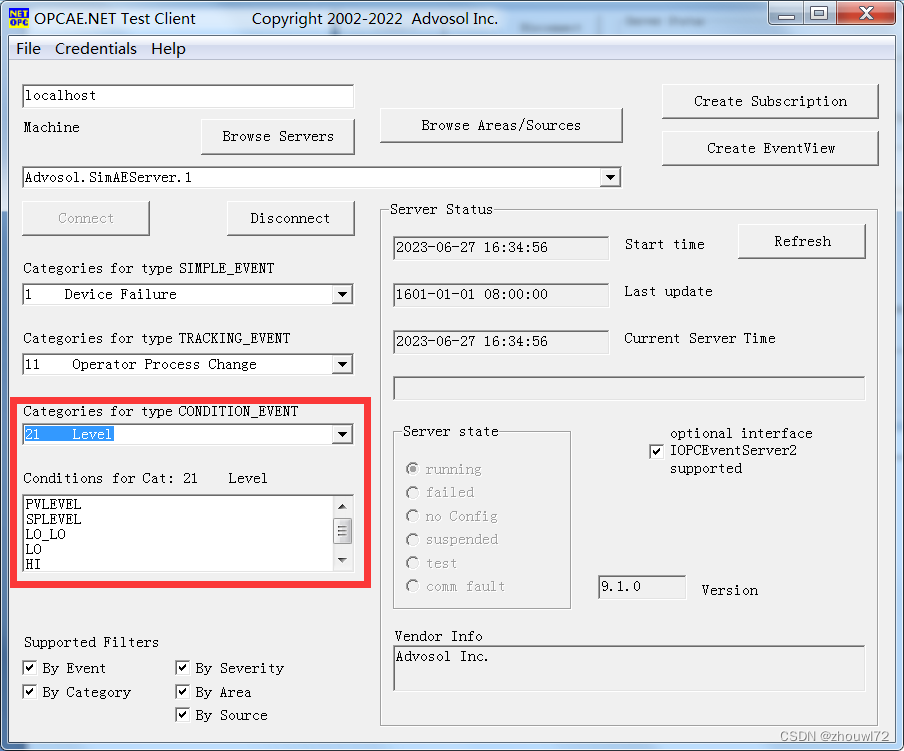
Task: Maximize the OPCAE.NET Test Client window
Action: tap(819, 14)
